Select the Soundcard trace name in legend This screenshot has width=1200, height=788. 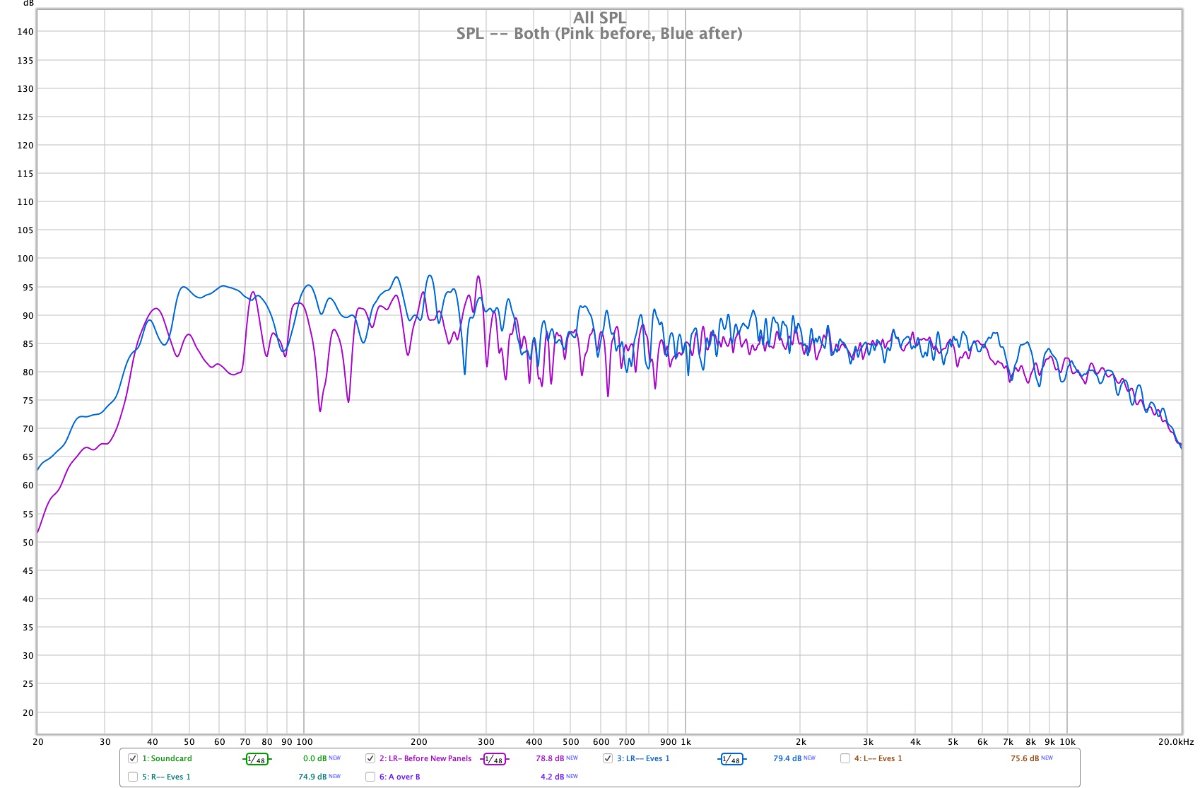point(166,759)
